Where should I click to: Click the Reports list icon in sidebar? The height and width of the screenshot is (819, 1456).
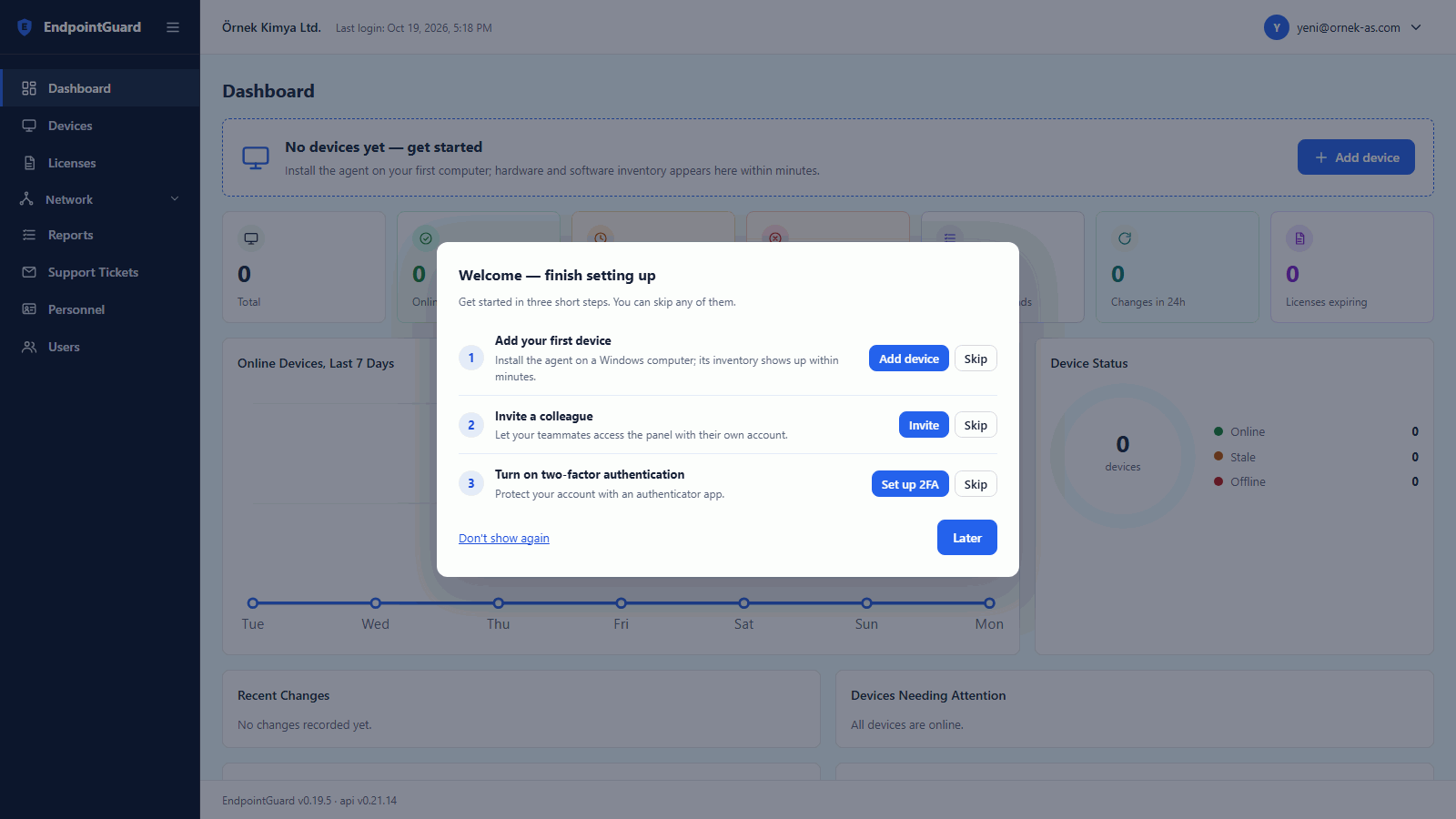point(29,235)
